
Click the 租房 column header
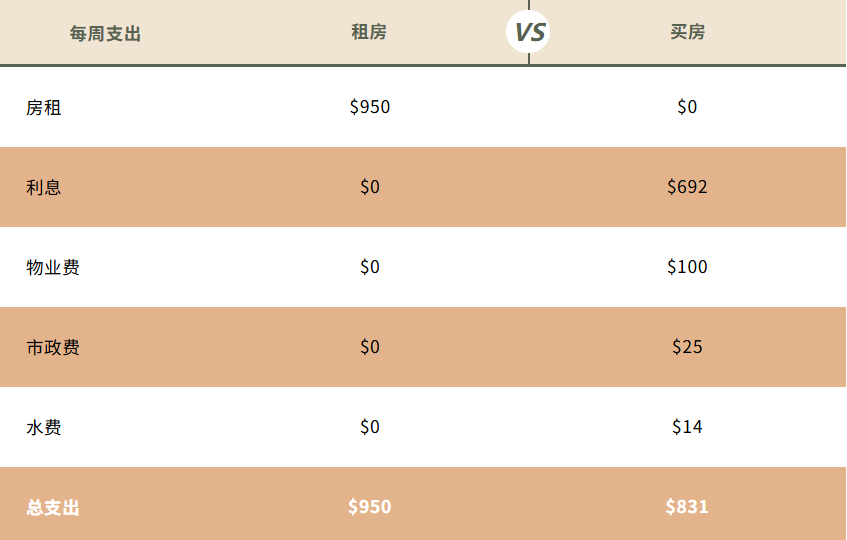(x=369, y=32)
